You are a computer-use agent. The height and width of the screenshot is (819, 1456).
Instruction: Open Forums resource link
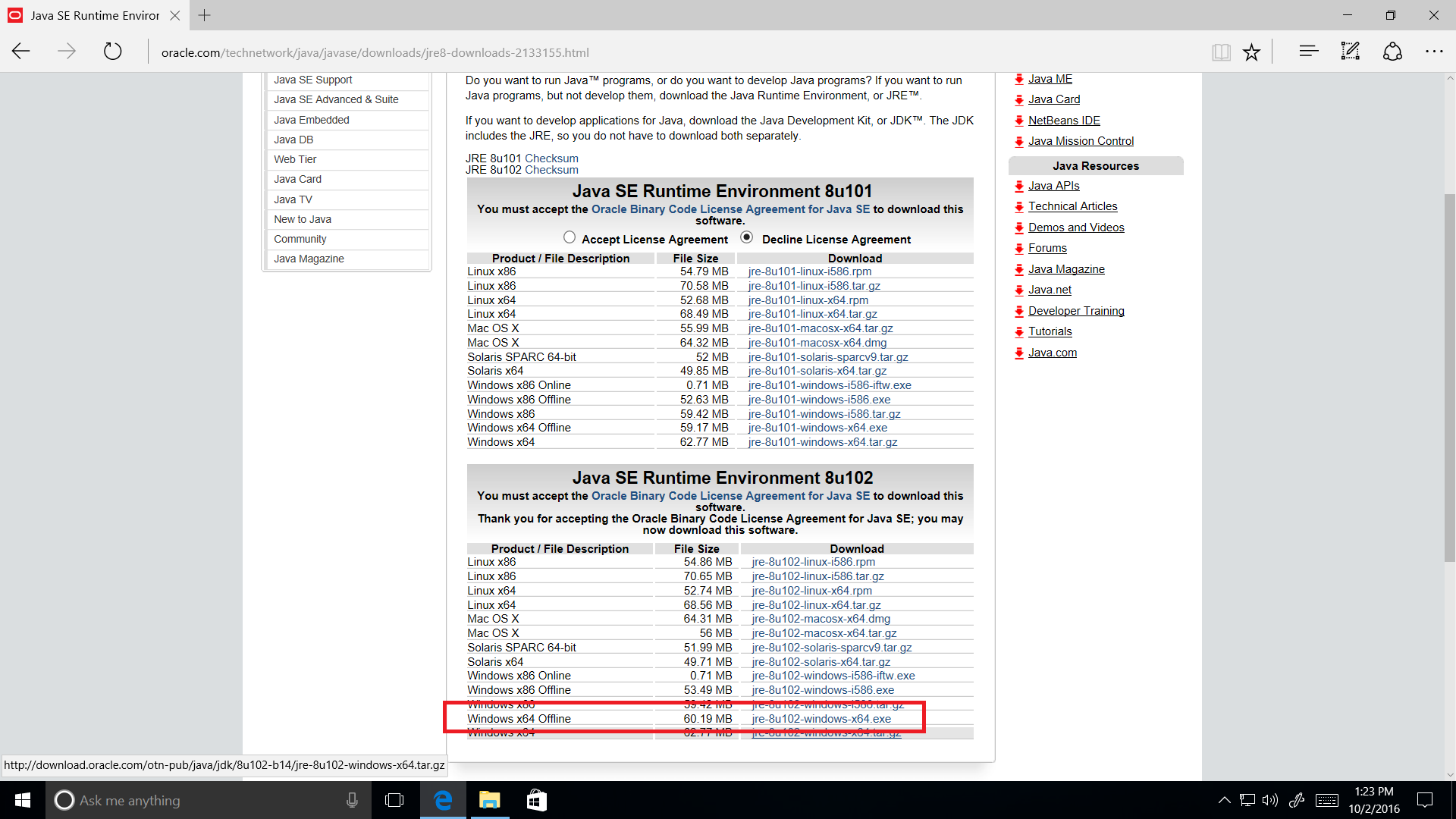click(x=1047, y=248)
